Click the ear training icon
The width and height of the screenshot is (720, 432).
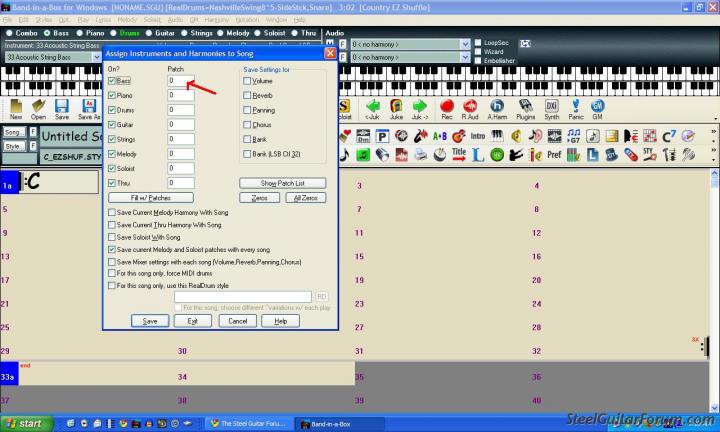pos(535,136)
